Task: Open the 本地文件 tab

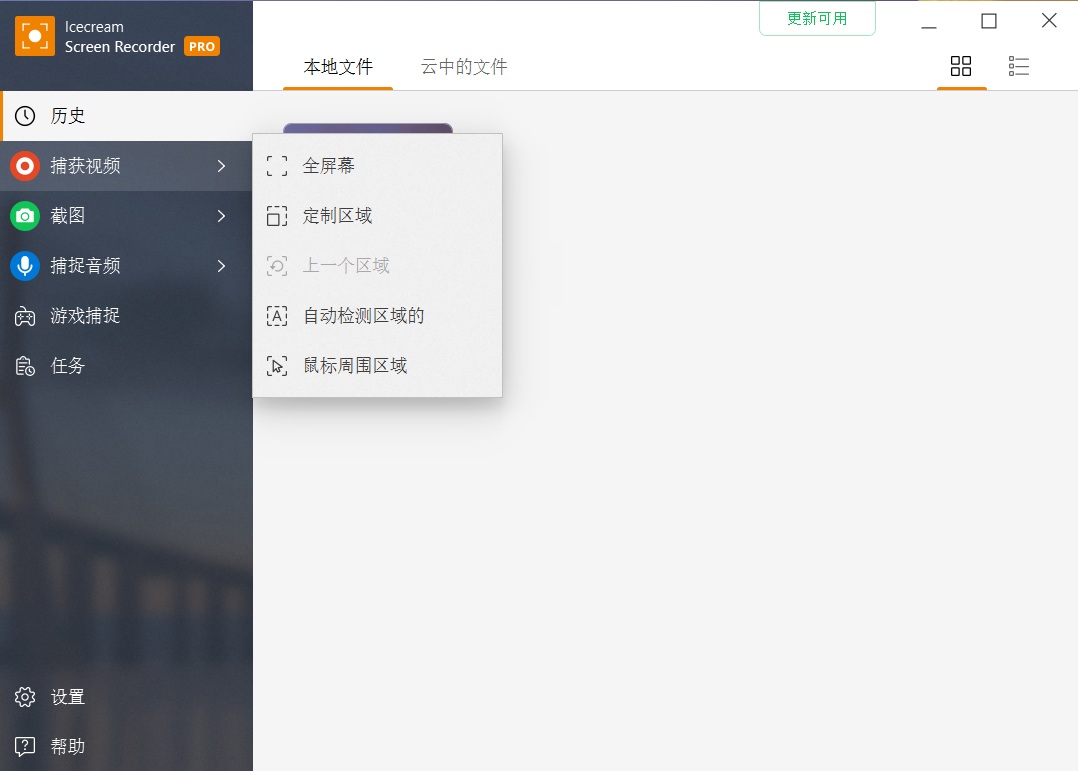Action: point(338,67)
